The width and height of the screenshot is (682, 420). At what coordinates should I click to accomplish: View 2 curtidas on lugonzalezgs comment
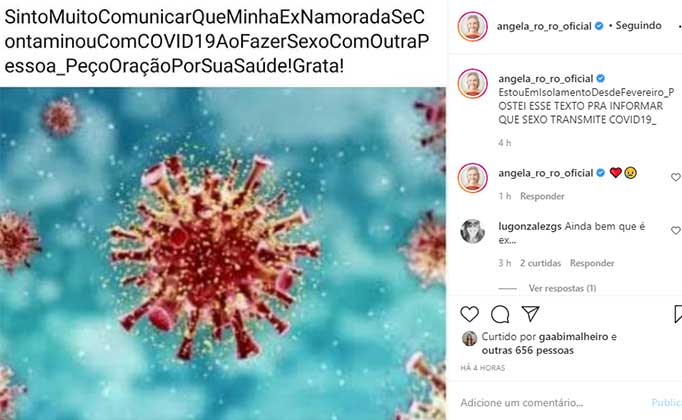[540, 263]
